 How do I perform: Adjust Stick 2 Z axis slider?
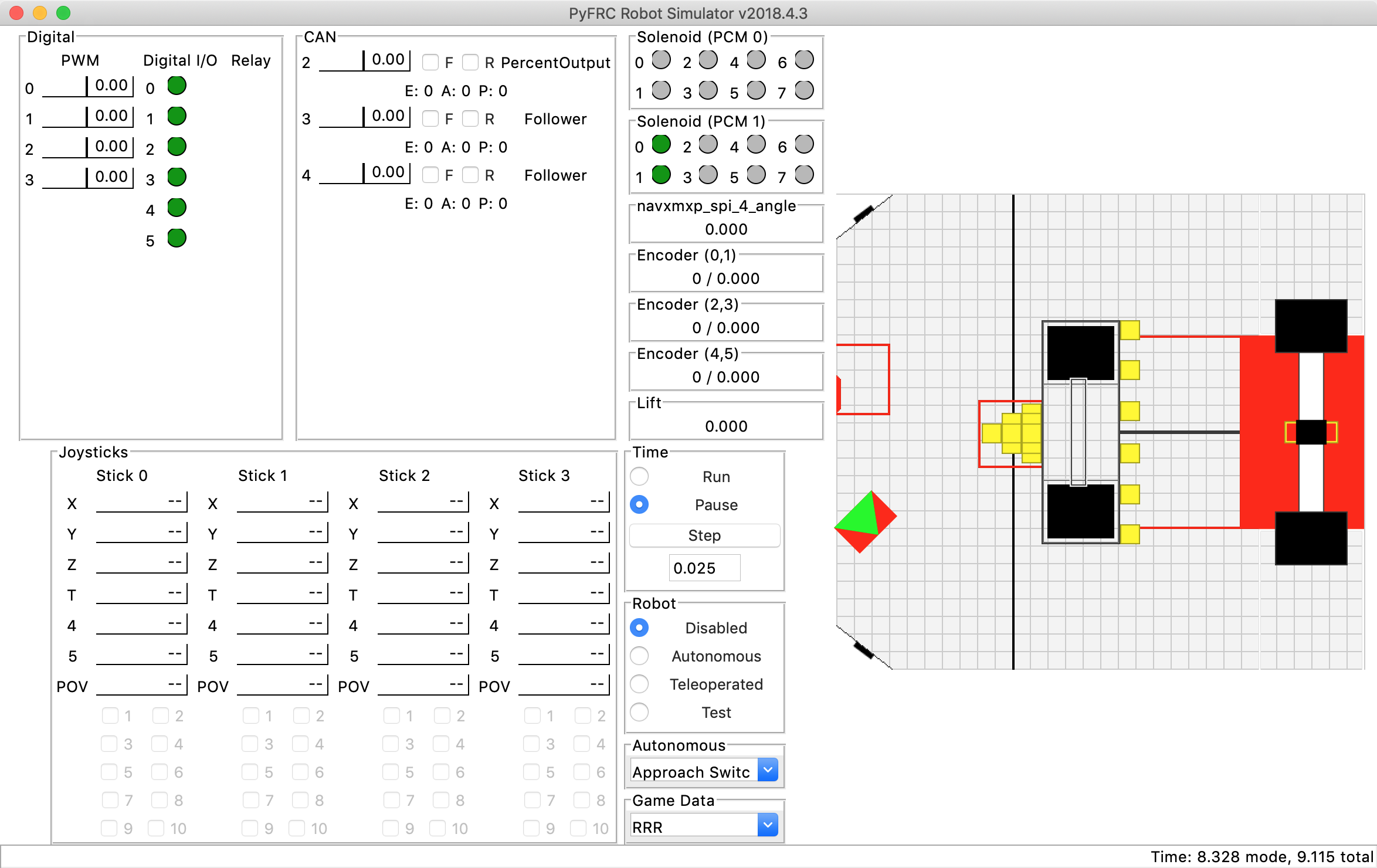tap(423, 564)
